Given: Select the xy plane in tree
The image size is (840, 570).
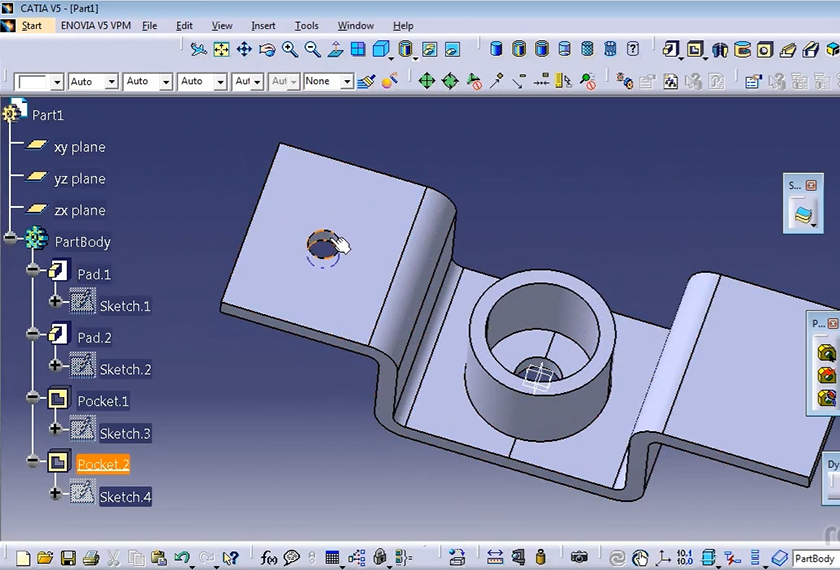Looking at the screenshot, I should point(79,147).
